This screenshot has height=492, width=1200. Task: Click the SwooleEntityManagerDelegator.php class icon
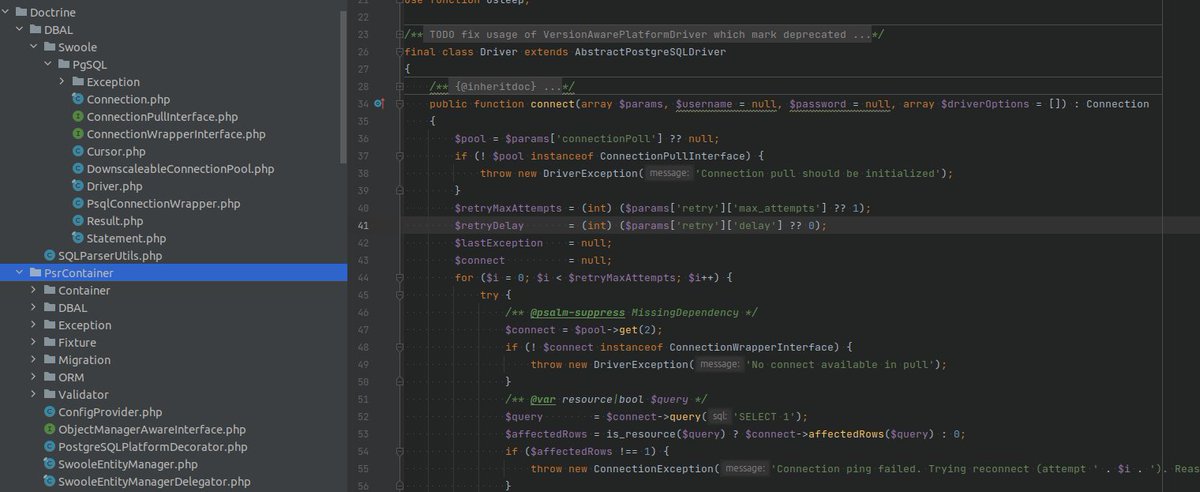[49, 481]
